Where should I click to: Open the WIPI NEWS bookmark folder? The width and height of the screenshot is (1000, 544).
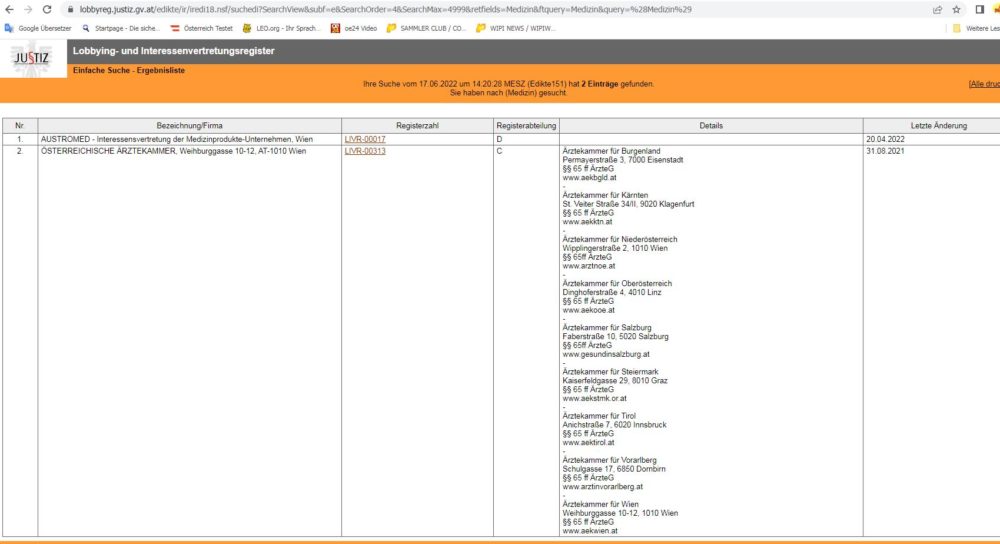point(516,28)
